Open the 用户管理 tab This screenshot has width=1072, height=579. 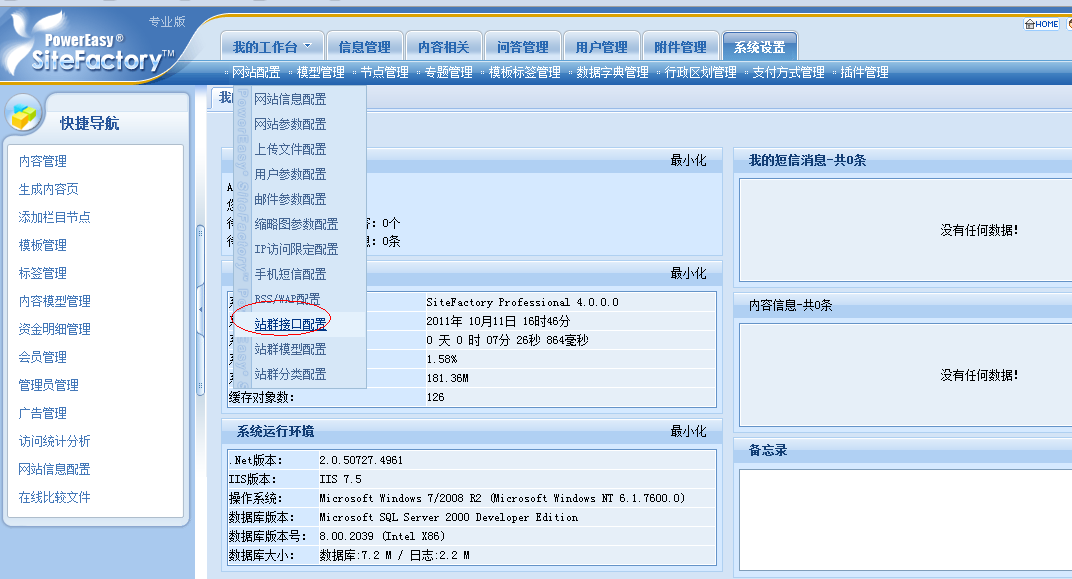(602, 47)
